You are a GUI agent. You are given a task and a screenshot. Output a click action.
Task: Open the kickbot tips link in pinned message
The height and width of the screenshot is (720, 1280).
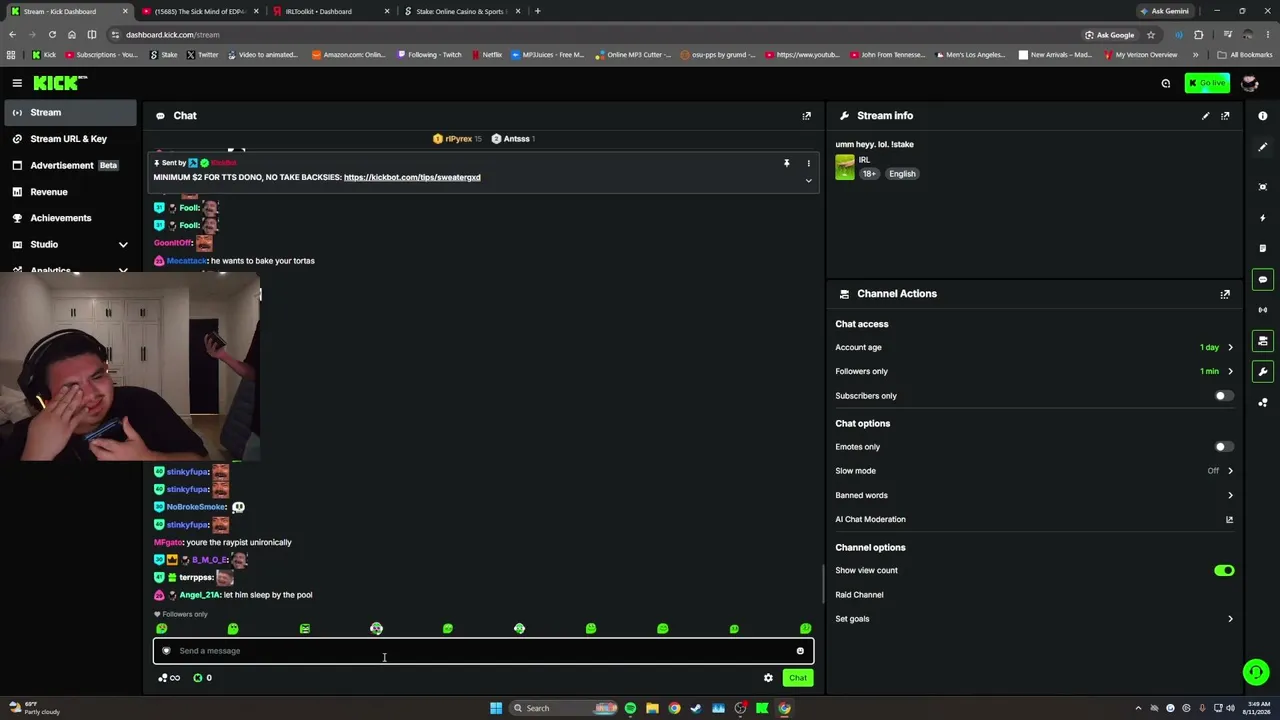[x=412, y=178]
